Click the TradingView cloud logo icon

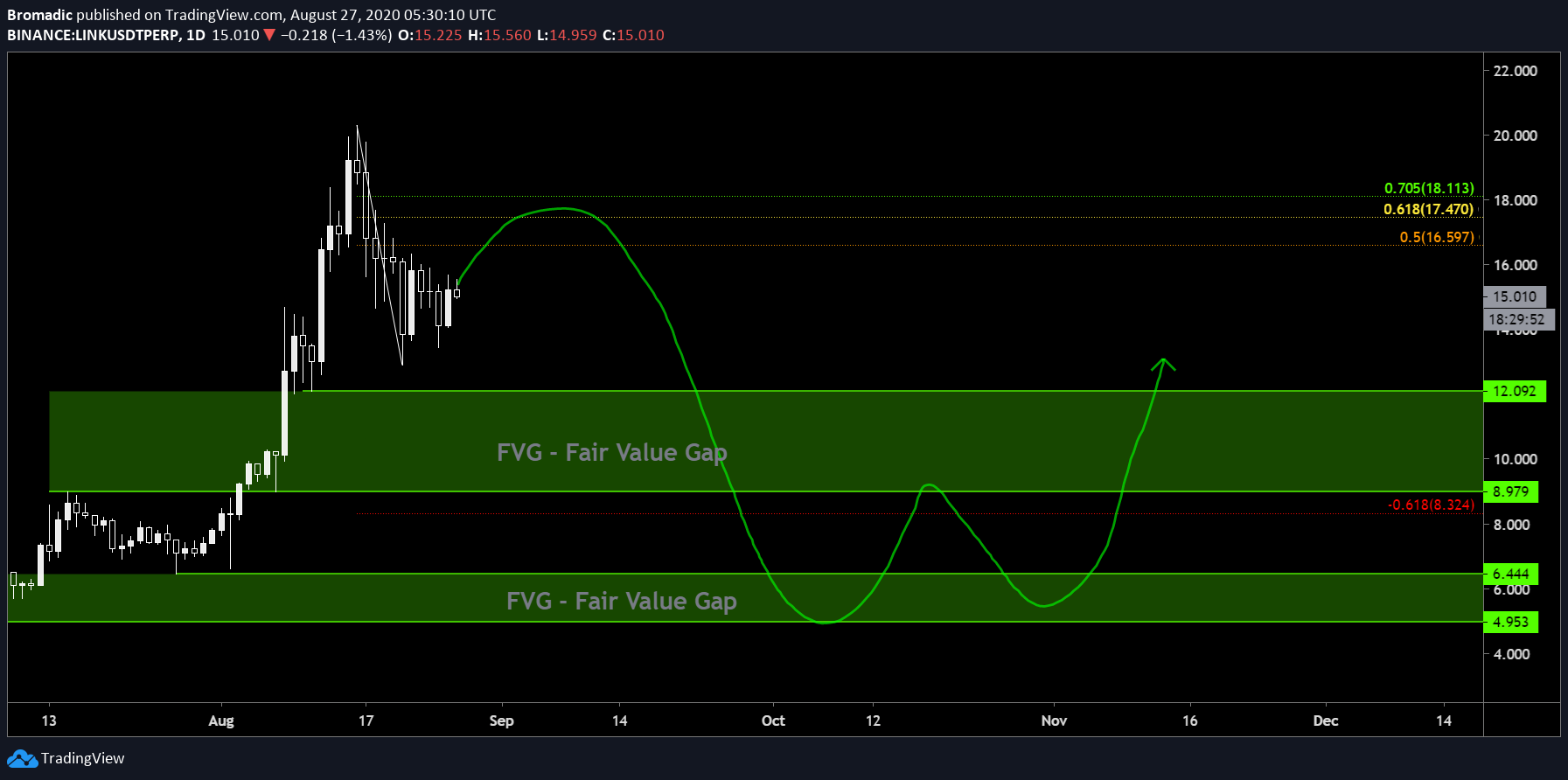(23, 758)
